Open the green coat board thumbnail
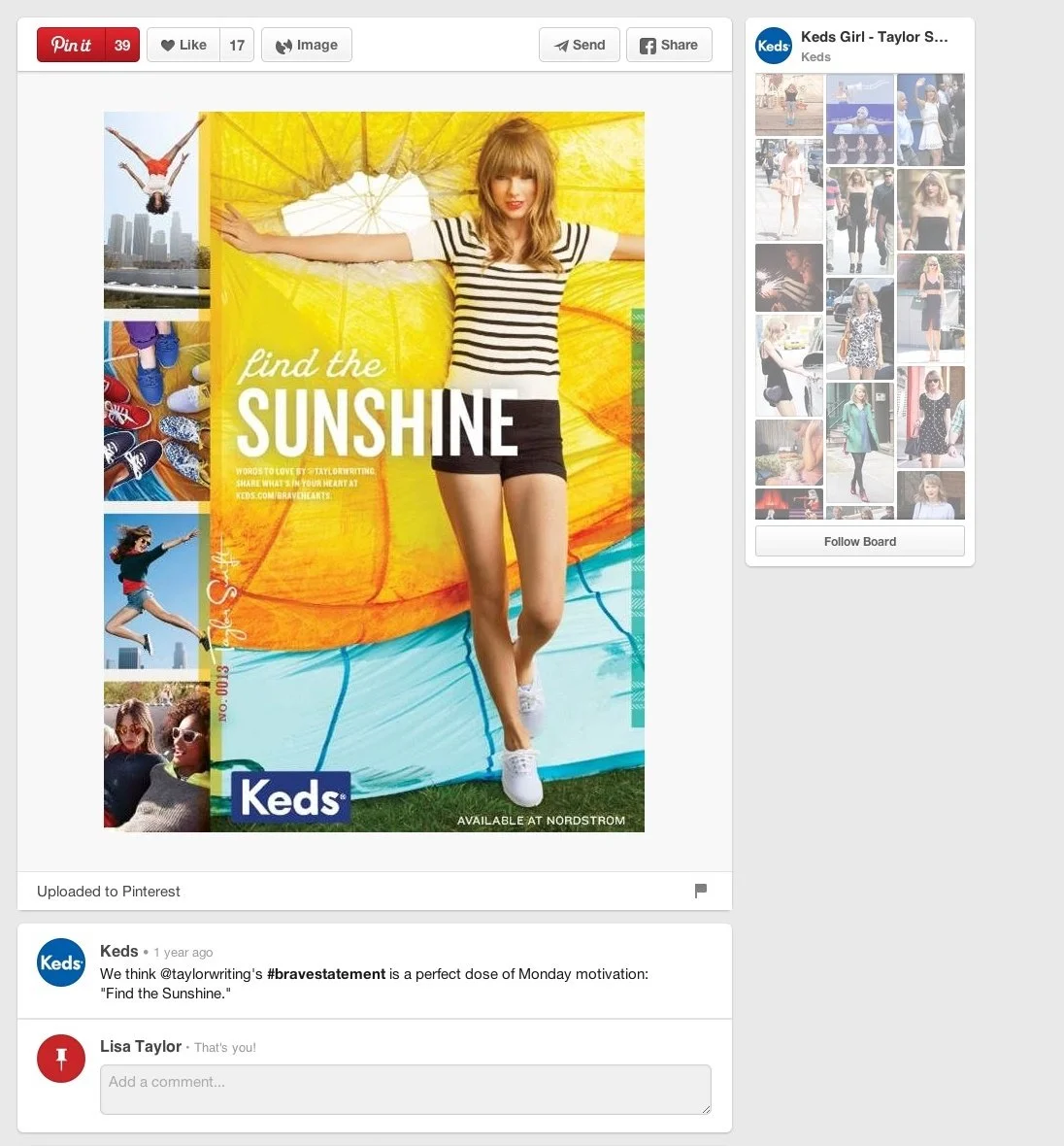Screen dimensions: 1064x1146 (x=859, y=442)
